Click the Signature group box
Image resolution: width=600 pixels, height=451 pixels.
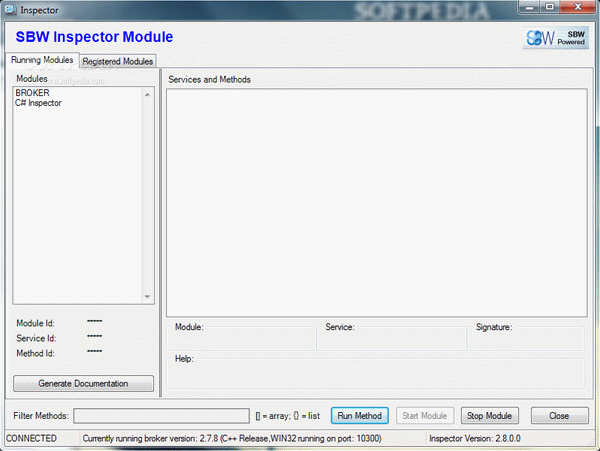[x=526, y=337]
